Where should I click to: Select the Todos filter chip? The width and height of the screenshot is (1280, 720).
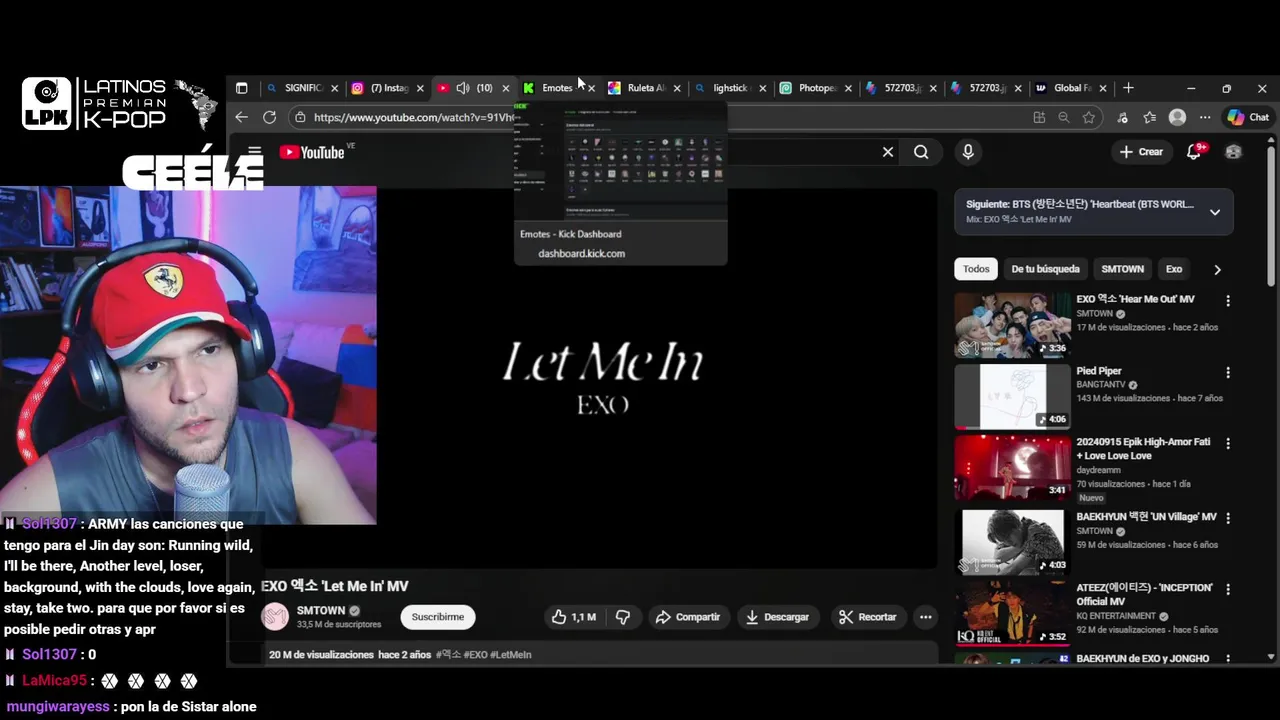tap(976, 269)
